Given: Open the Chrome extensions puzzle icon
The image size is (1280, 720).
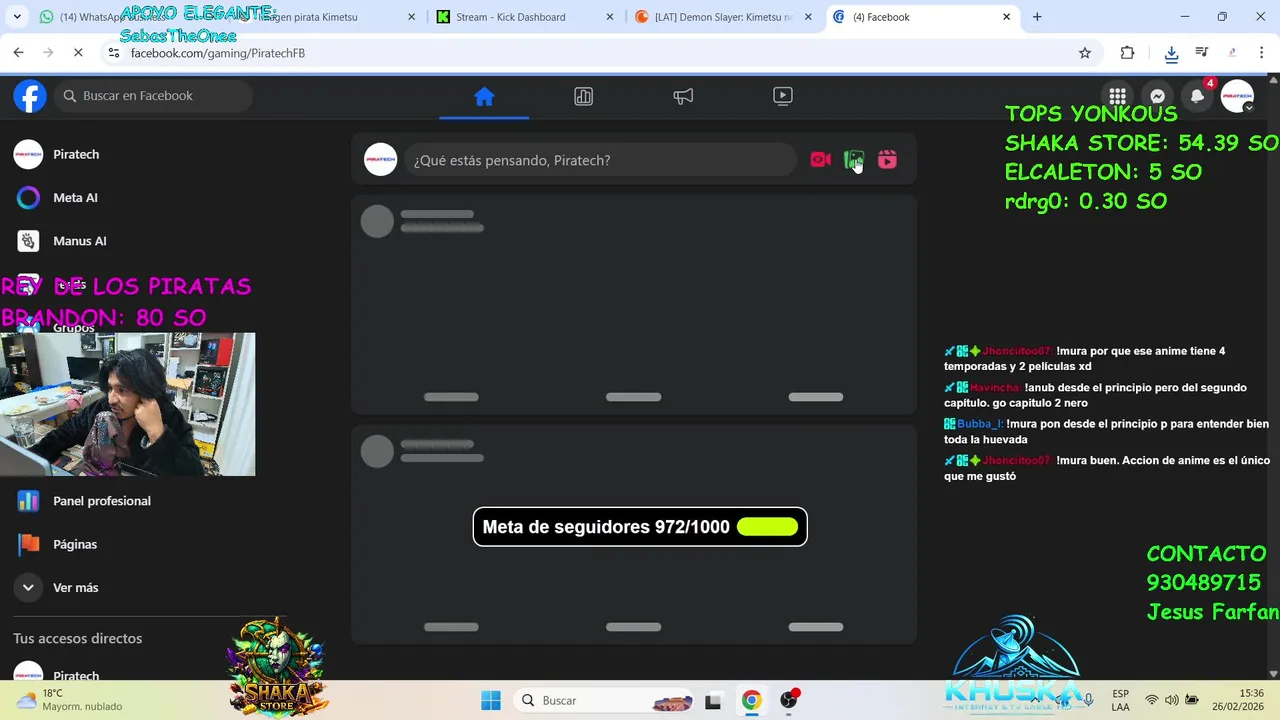Looking at the screenshot, I should tap(1127, 53).
